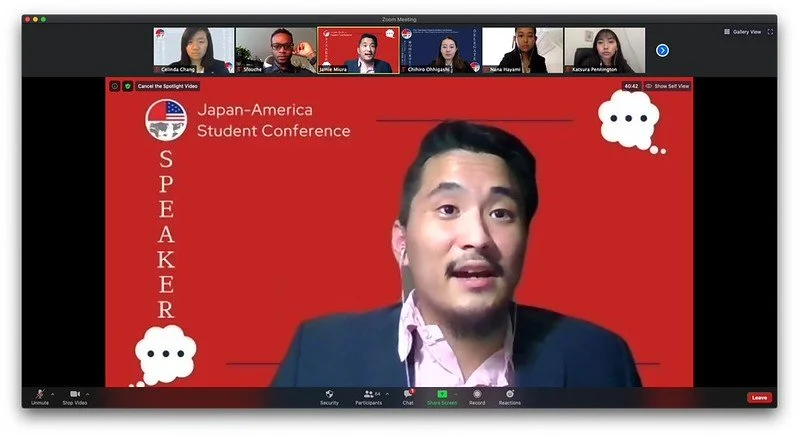Cancel the Spotlight Video
The height and width of the screenshot is (437, 799).
[168, 86]
